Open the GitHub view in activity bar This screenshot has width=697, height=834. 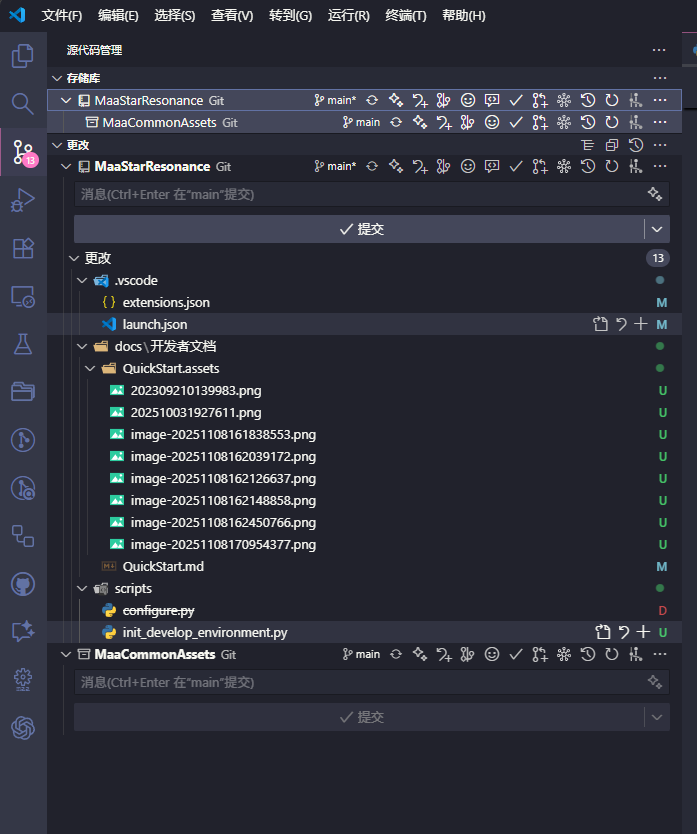coord(22,583)
